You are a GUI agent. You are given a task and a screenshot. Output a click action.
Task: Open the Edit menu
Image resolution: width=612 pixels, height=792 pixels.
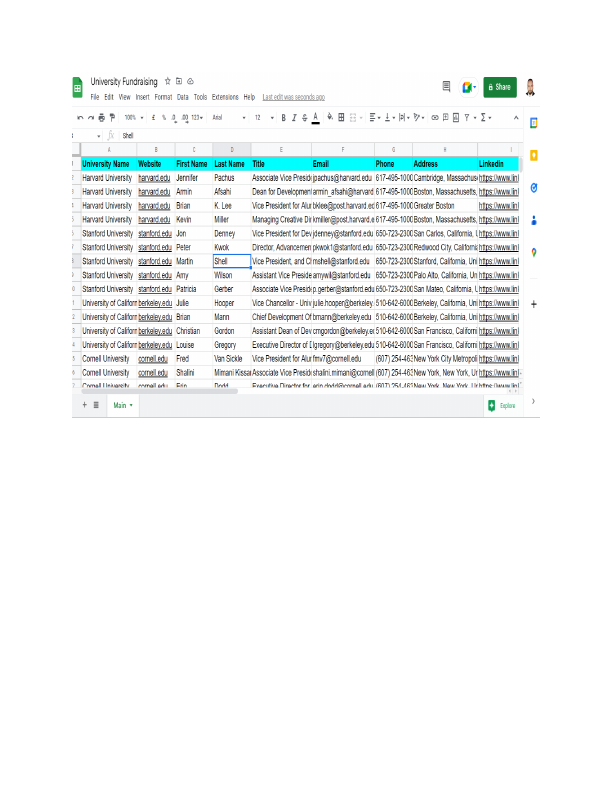(109, 97)
